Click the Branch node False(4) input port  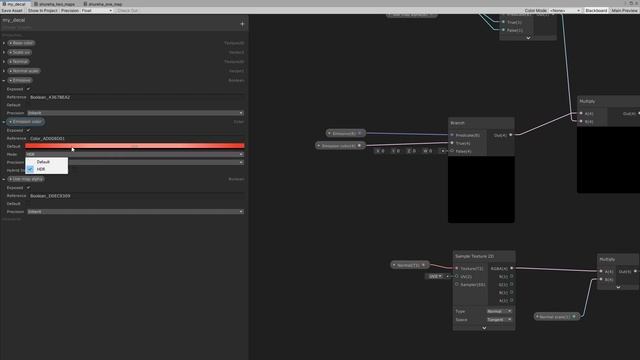(452, 151)
